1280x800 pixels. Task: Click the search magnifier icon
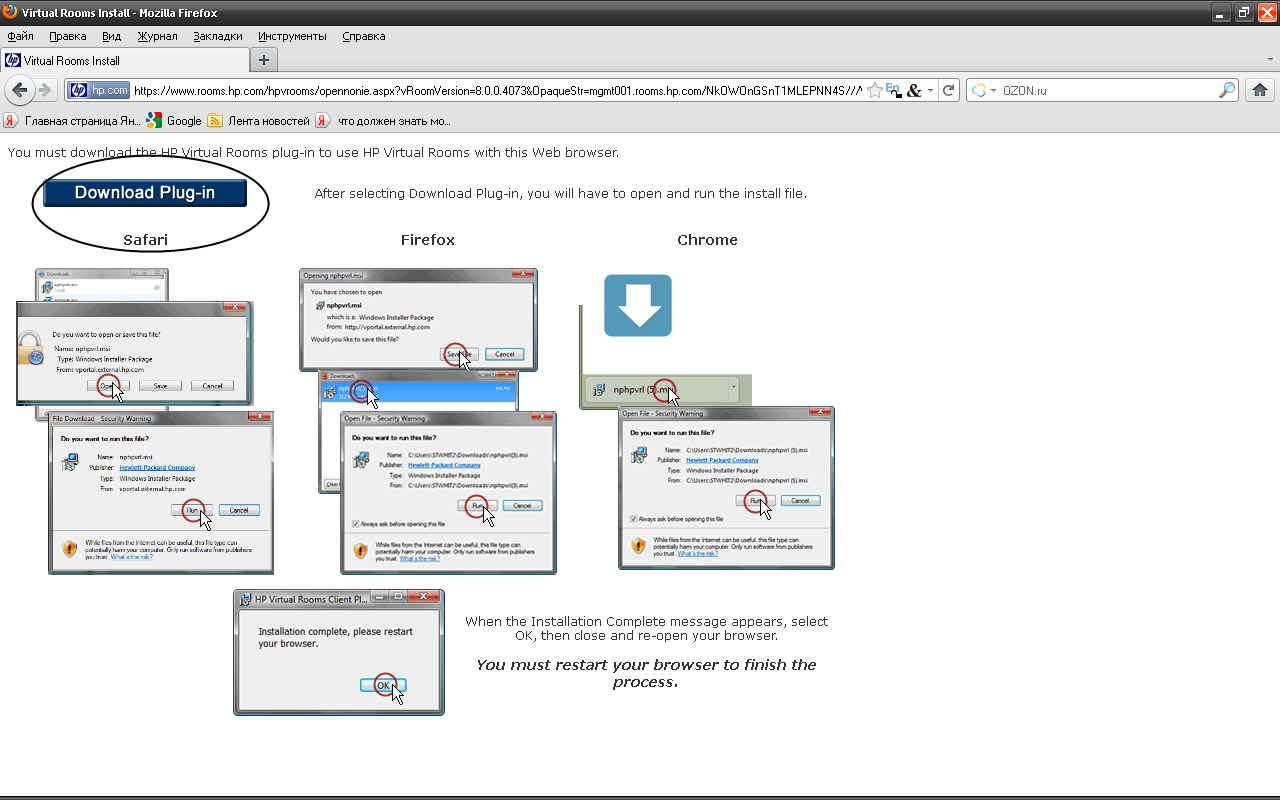pos(1227,90)
